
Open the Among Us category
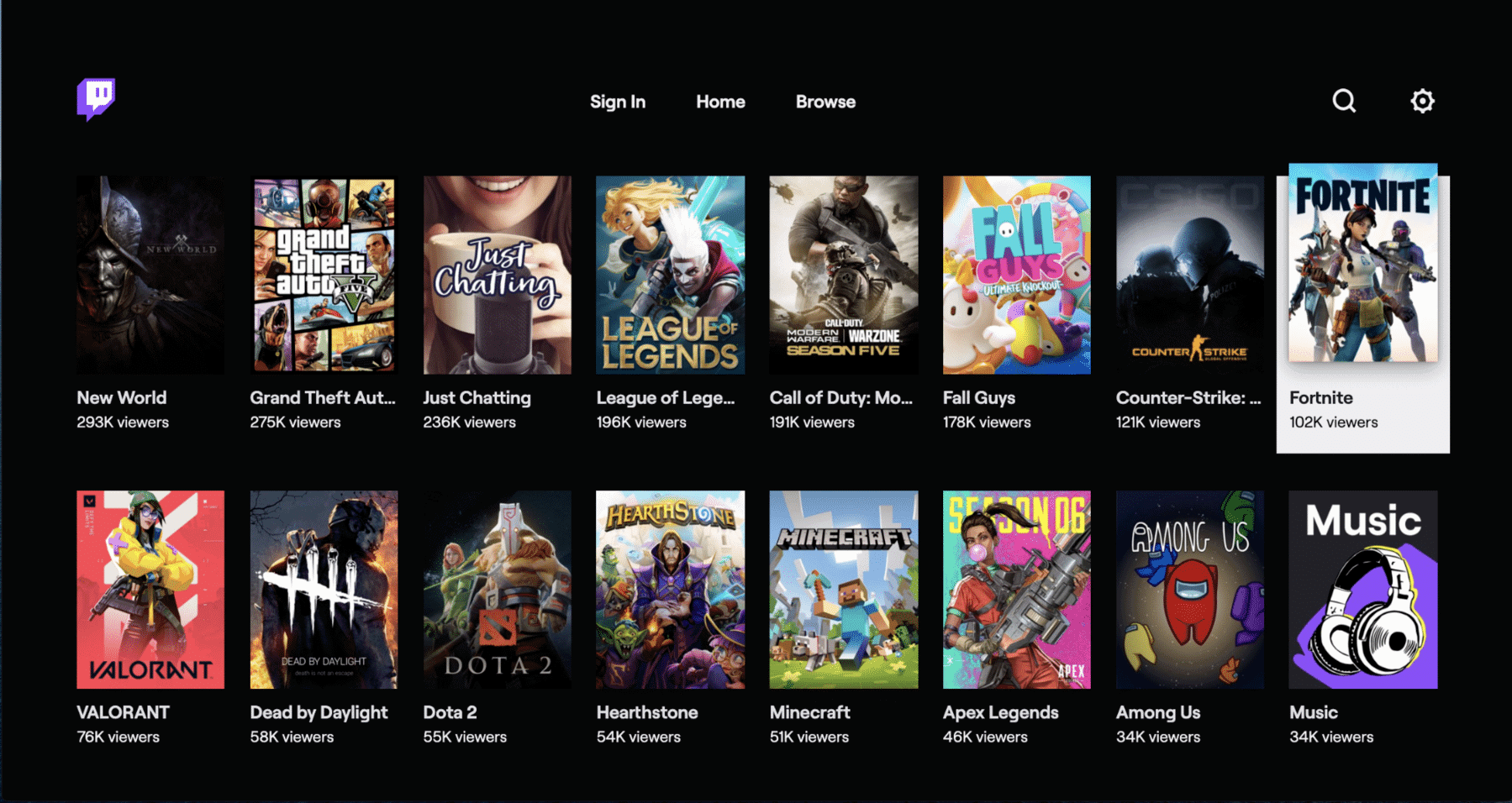(x=1189, y=590)
